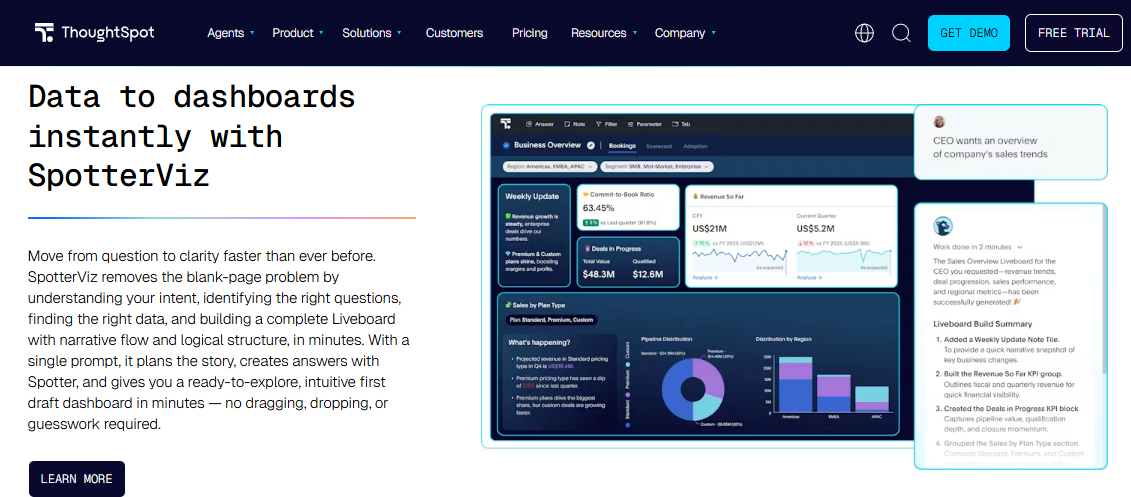The width and height of the screenshot is (1131, 497).
Task: Open the site search magnifier icon
Action: tap(901, 33)
